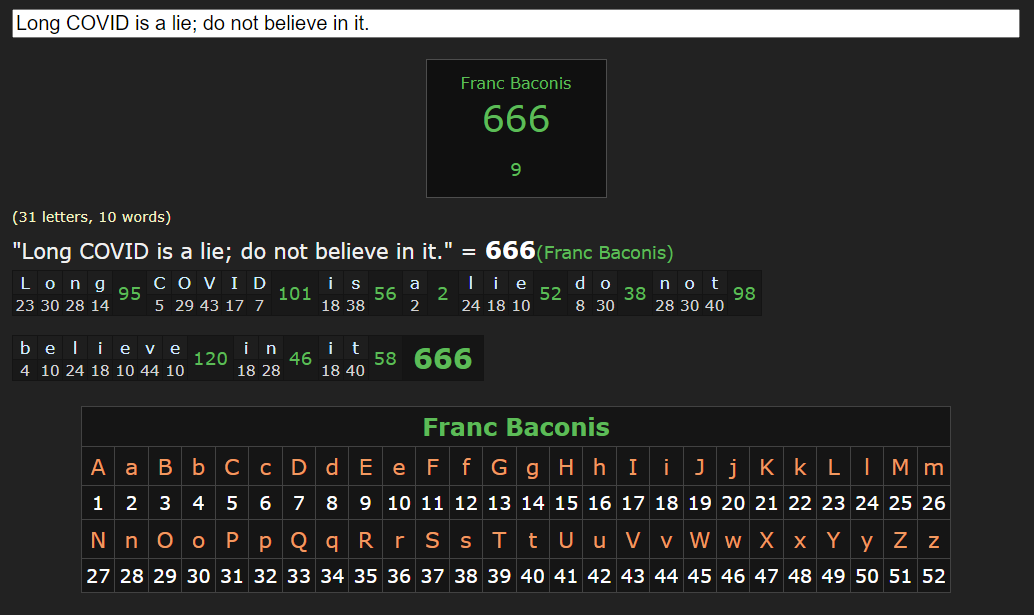Click word total 56 for "is"
Screen dimensions: 1034x615
[385, 293]
